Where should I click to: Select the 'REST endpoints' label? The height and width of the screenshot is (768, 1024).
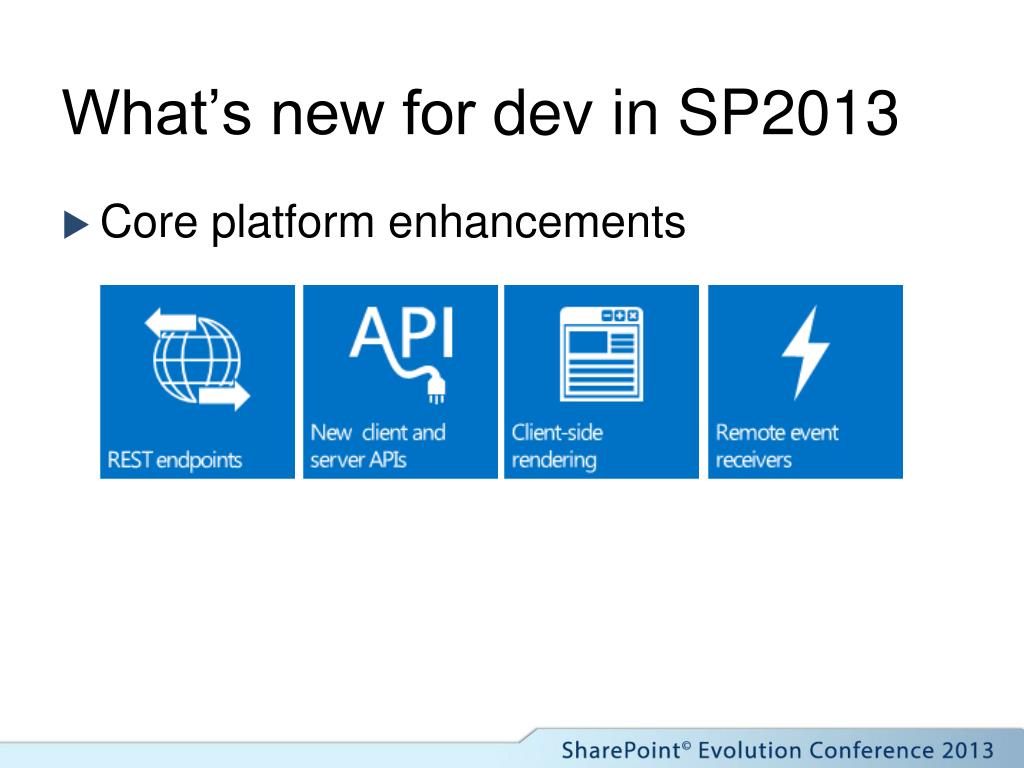click(174, 460)
